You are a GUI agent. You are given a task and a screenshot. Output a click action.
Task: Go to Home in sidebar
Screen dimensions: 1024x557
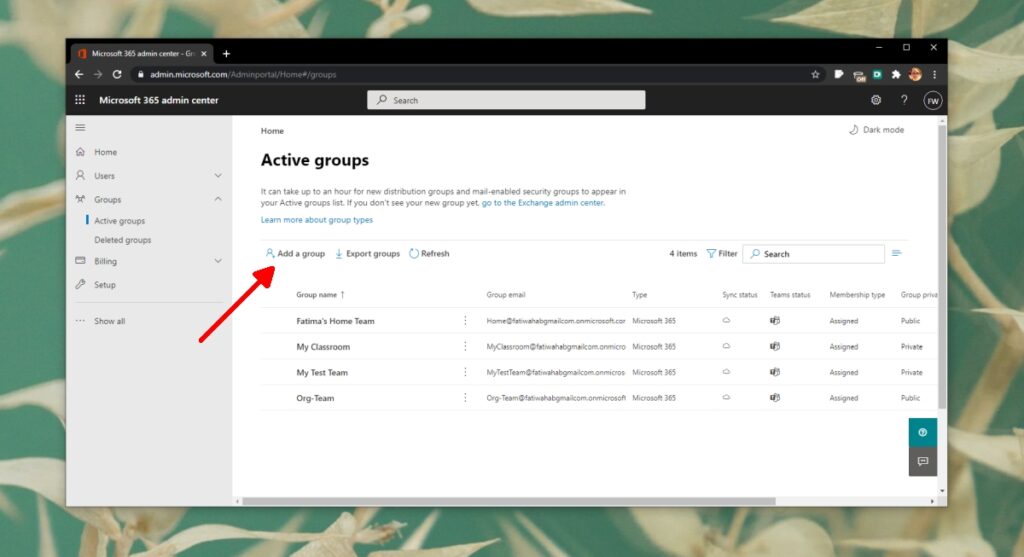(x=105, y=152)
